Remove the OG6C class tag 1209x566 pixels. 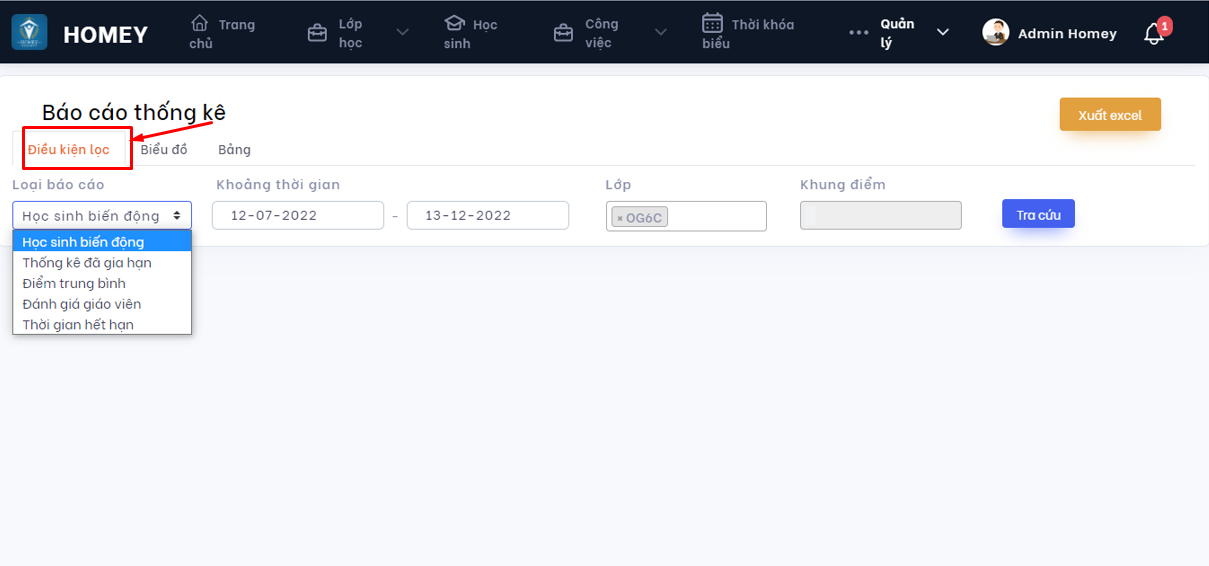pos(620,218)
